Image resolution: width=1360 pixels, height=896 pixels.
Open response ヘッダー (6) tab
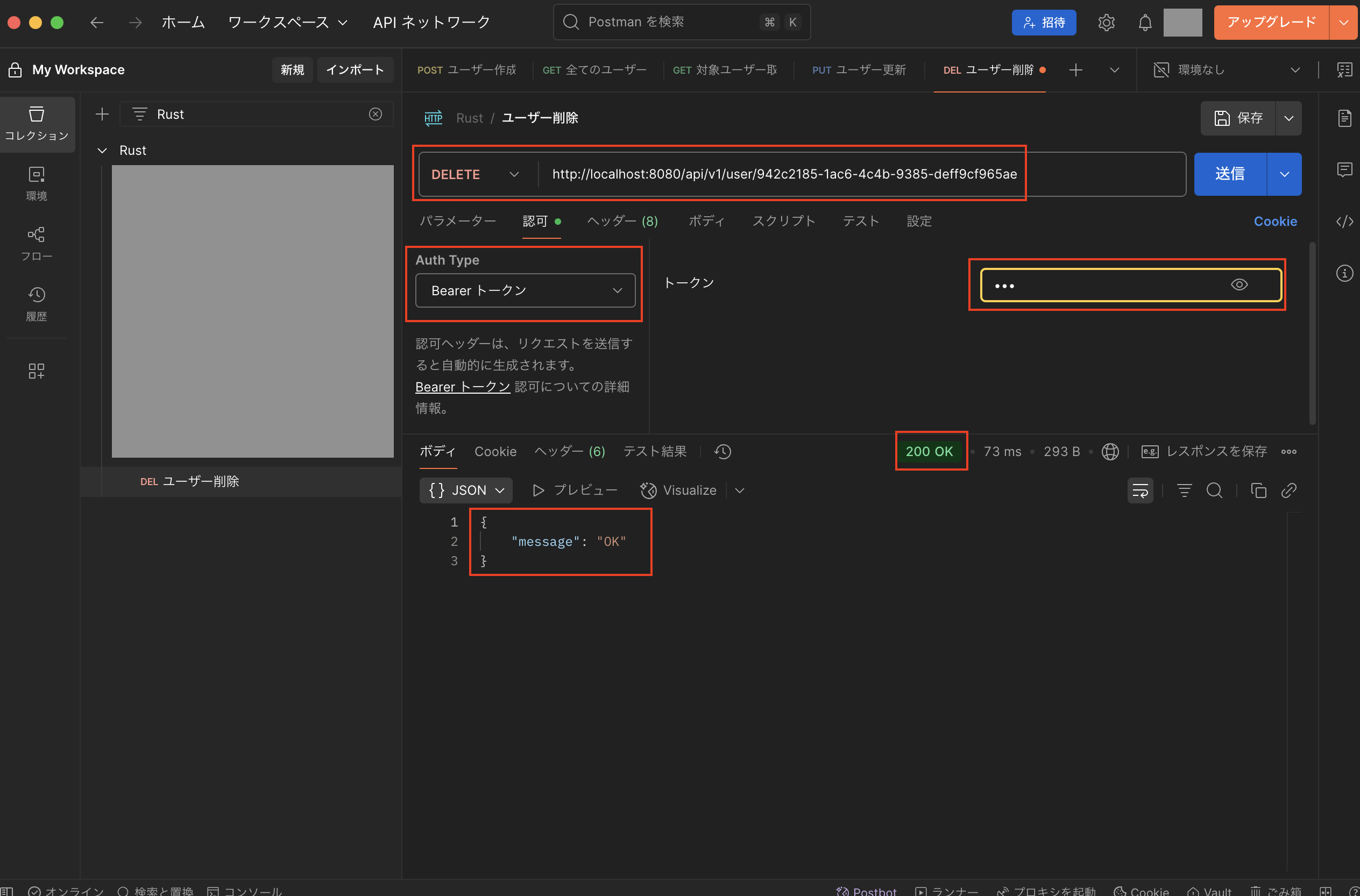[570, 451]
